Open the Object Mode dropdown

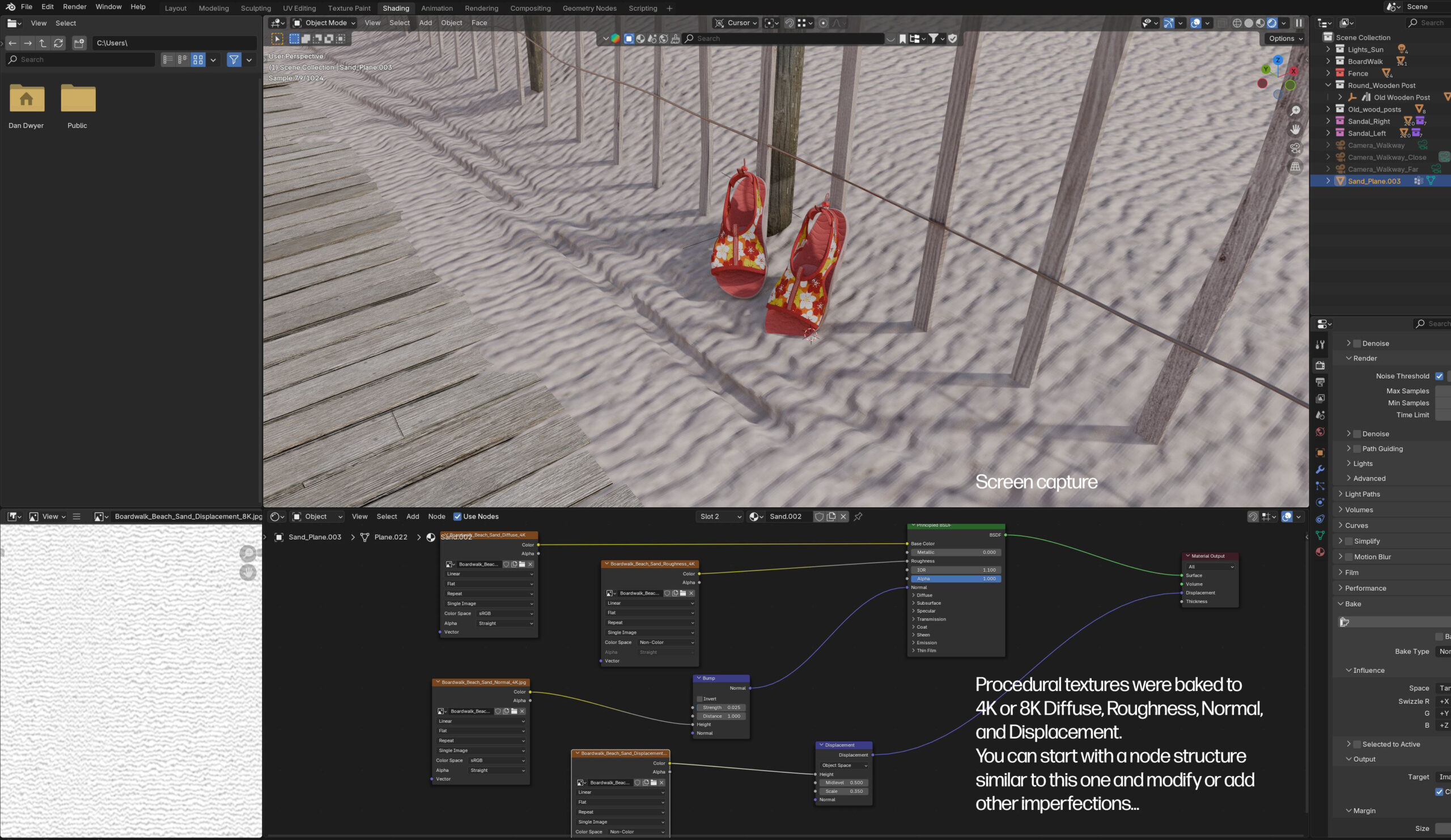tap(324, 23)
